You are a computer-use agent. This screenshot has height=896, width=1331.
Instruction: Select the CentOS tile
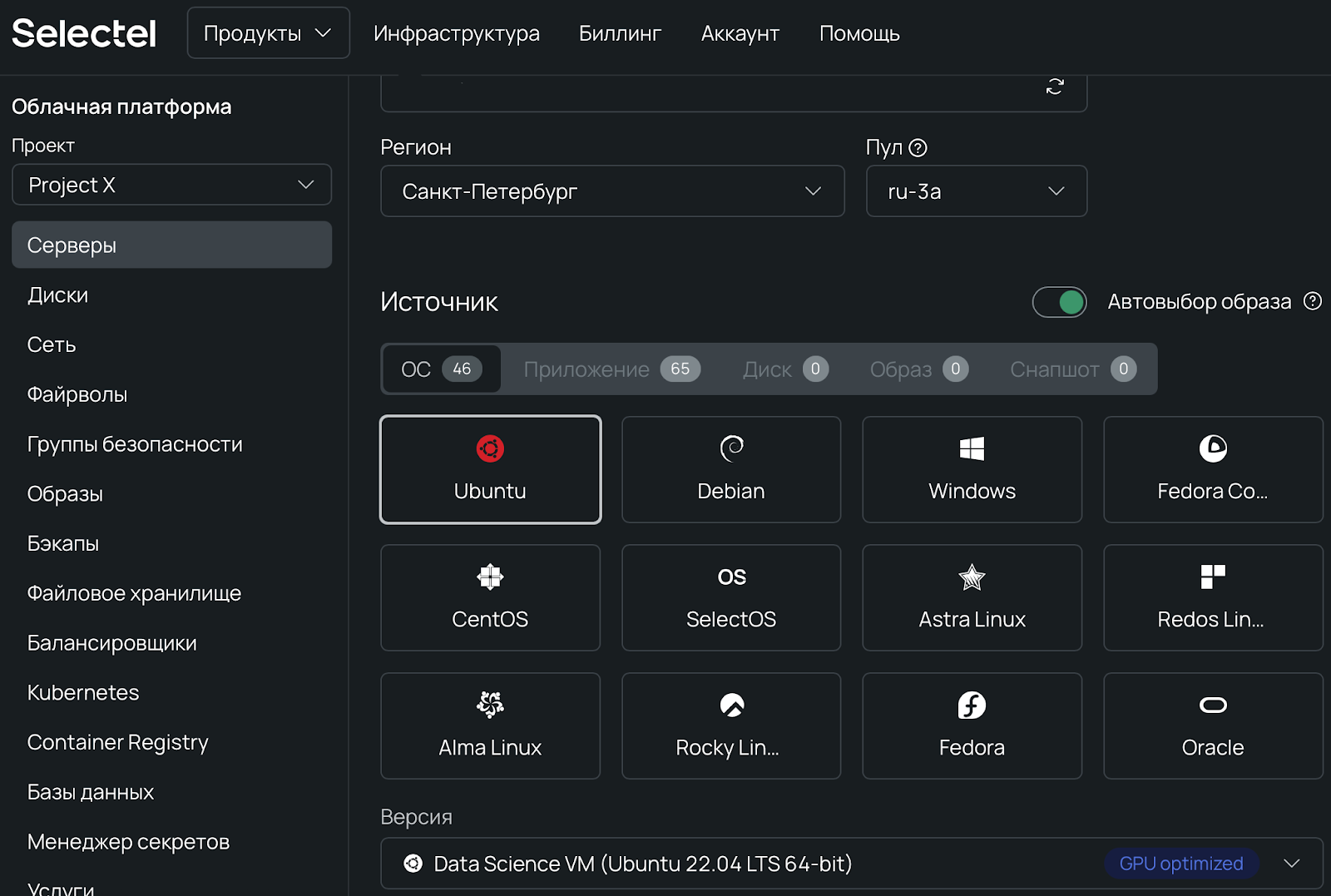(x=490, y=598)
